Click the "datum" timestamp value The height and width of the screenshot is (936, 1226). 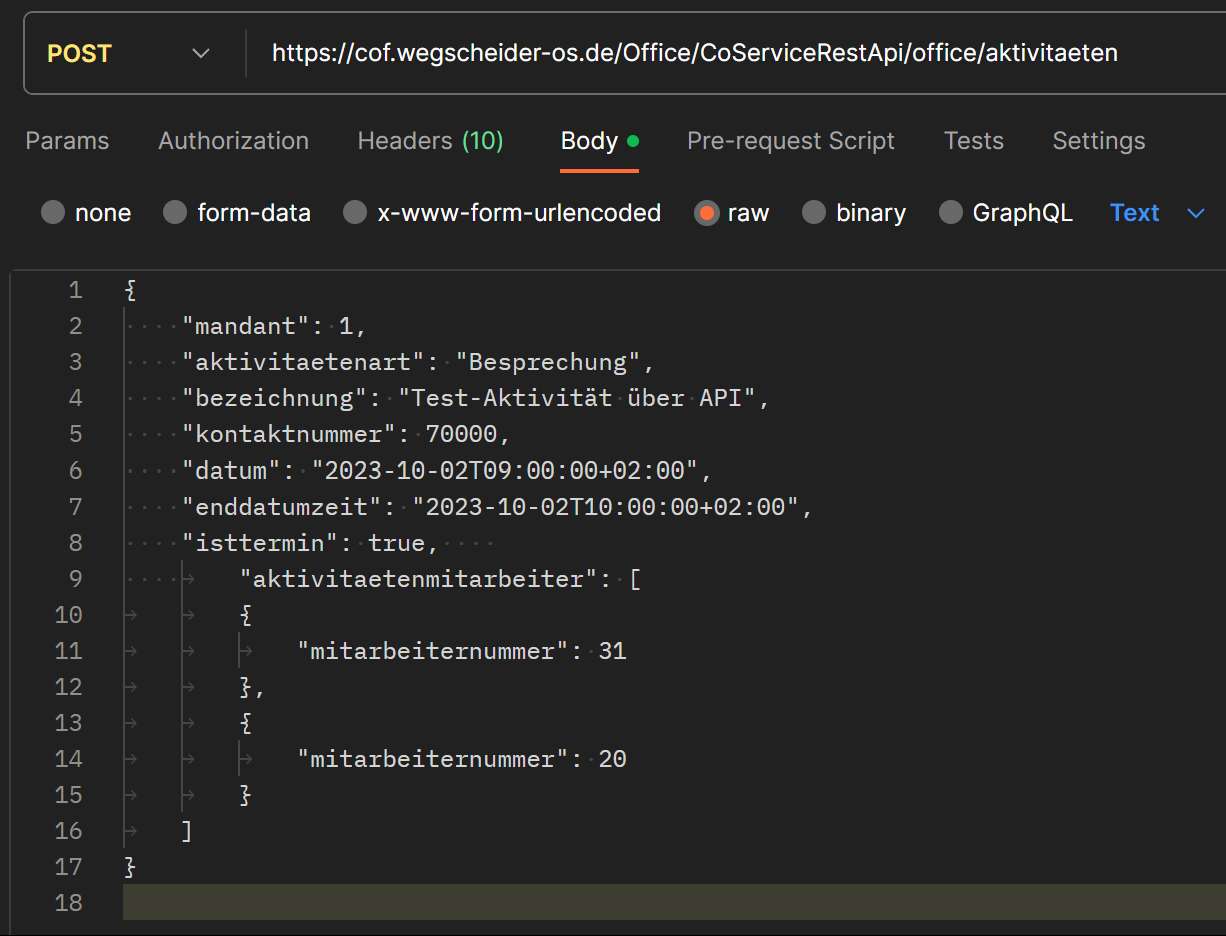pos(504,470)
